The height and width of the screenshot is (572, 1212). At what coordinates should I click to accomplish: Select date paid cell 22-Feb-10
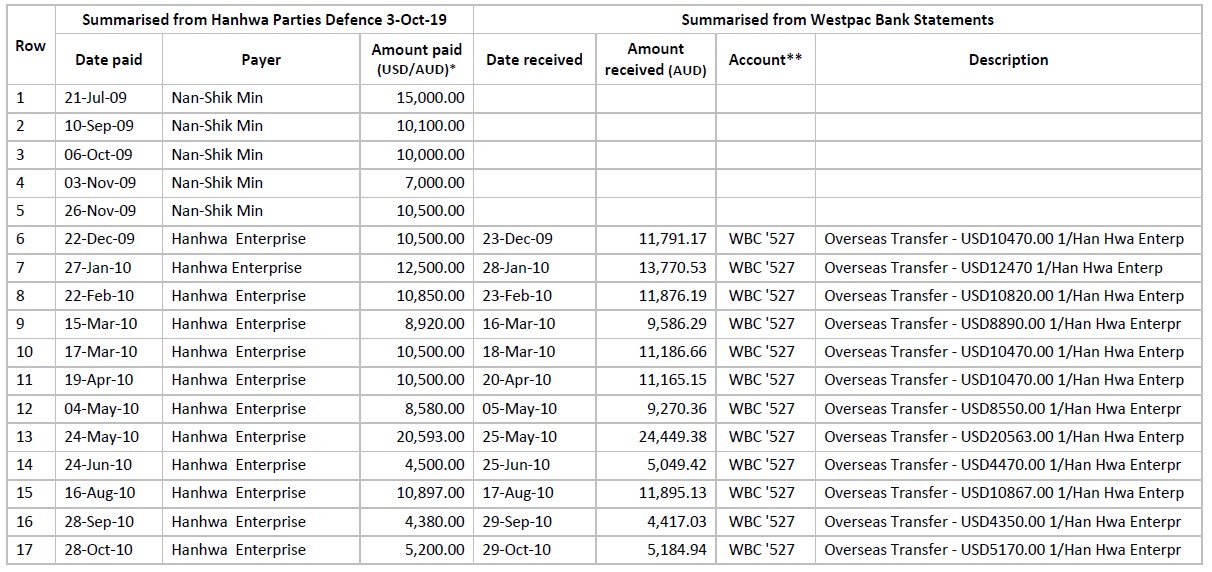pos(98,295)
